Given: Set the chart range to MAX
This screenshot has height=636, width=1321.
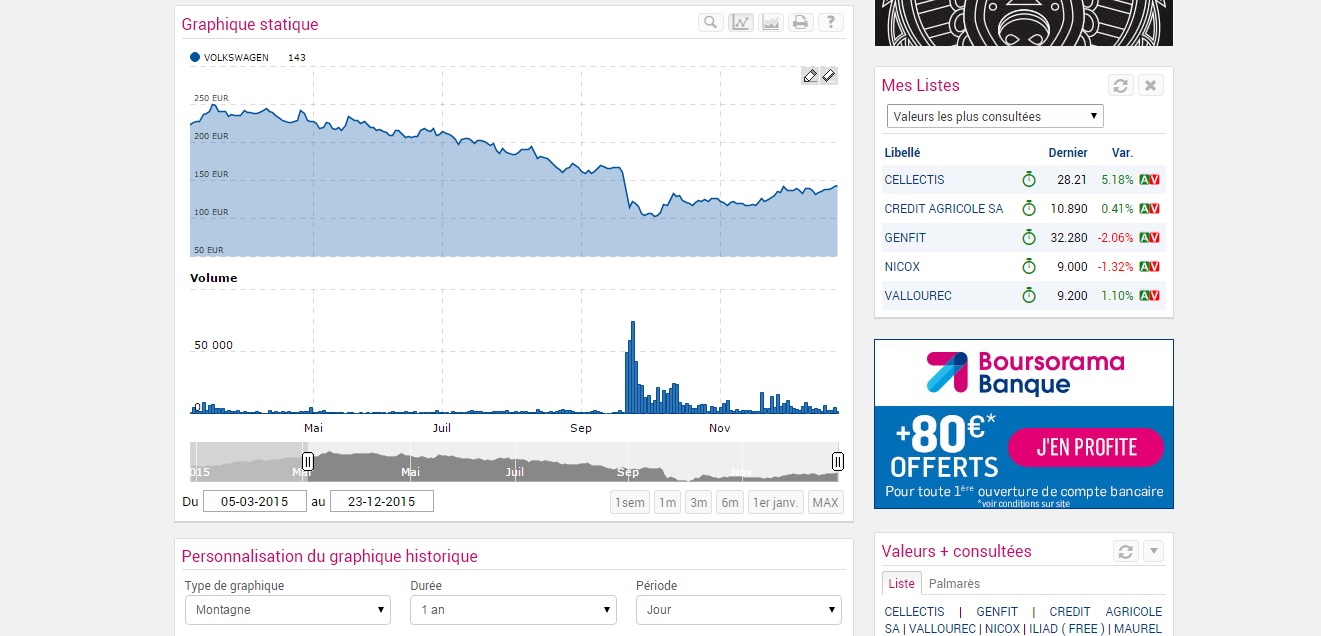Looking at the screenshot, I should pos(826,502).
